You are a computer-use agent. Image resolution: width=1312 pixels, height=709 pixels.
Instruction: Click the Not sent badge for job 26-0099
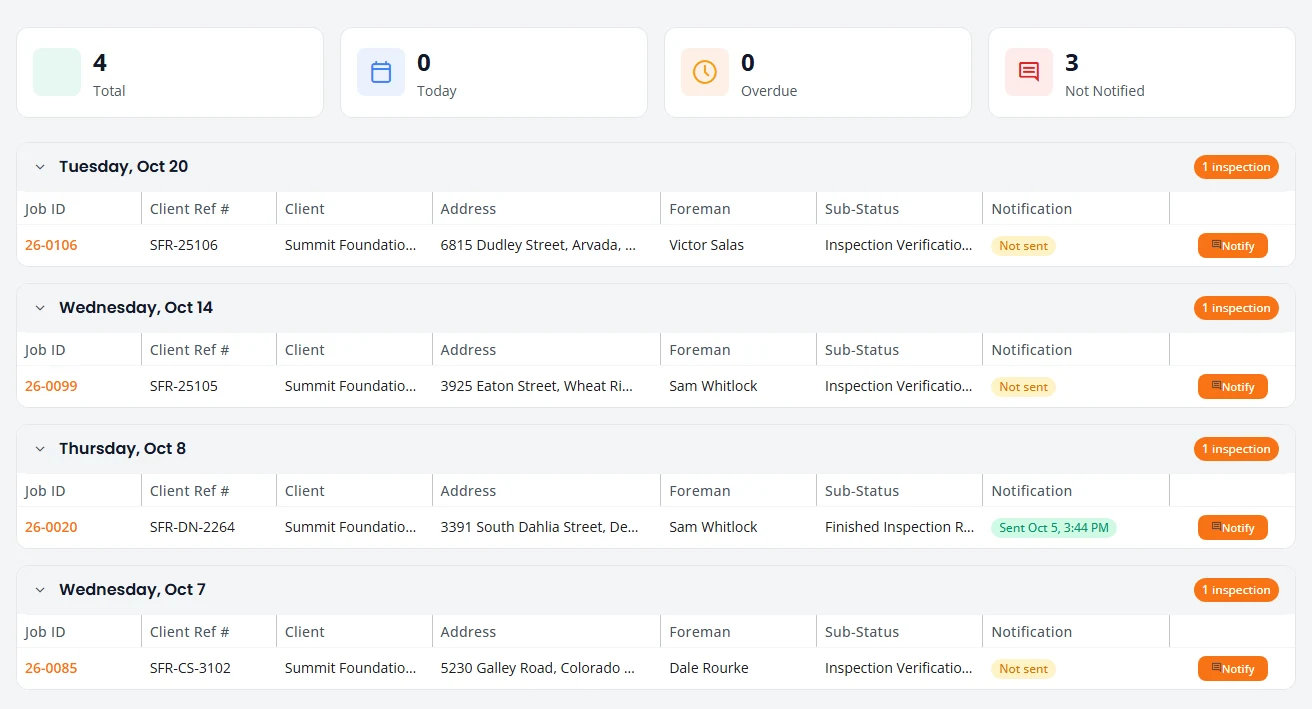(x=1023, y=387)
